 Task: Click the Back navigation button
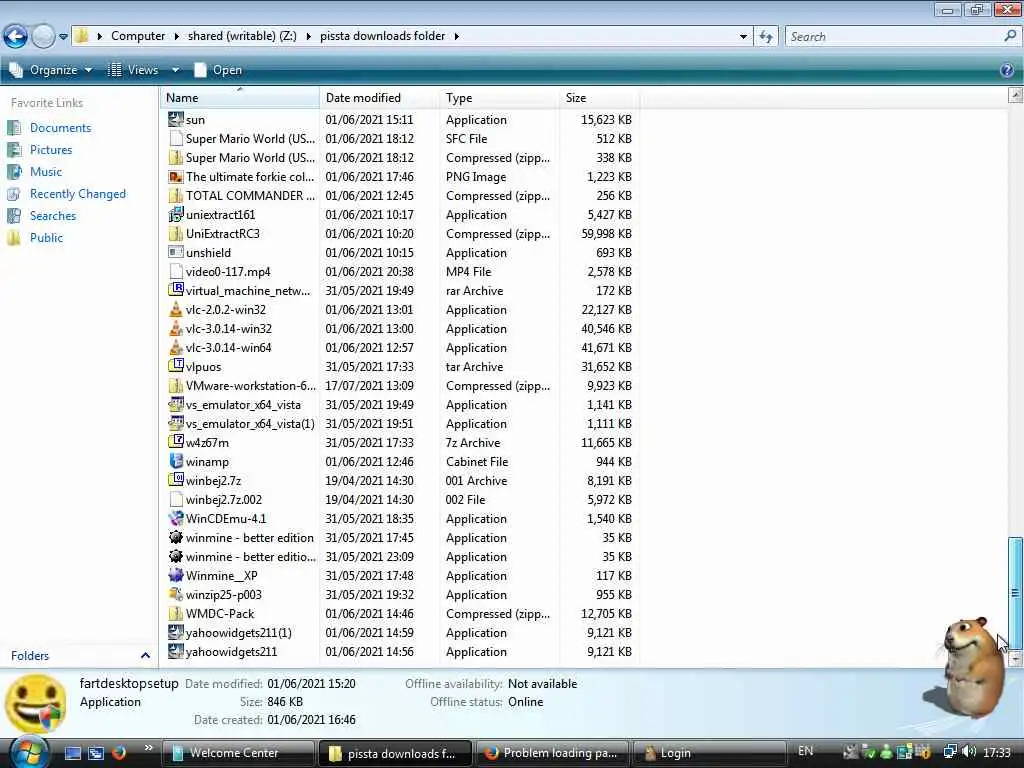16,36
